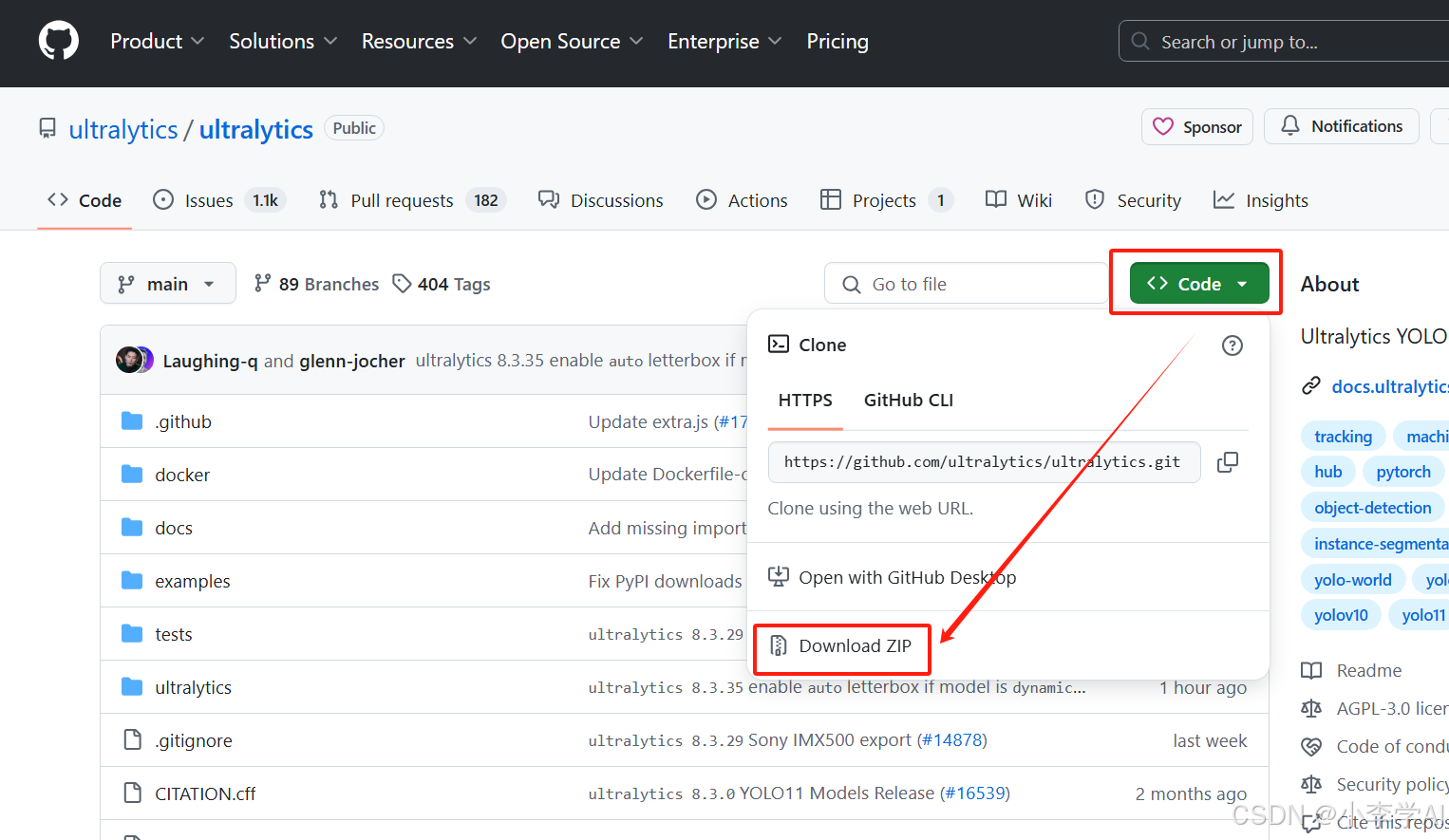Open the GitHub home logo
Viewport: 1449px width, 840px height.
(x=59, y=42)
